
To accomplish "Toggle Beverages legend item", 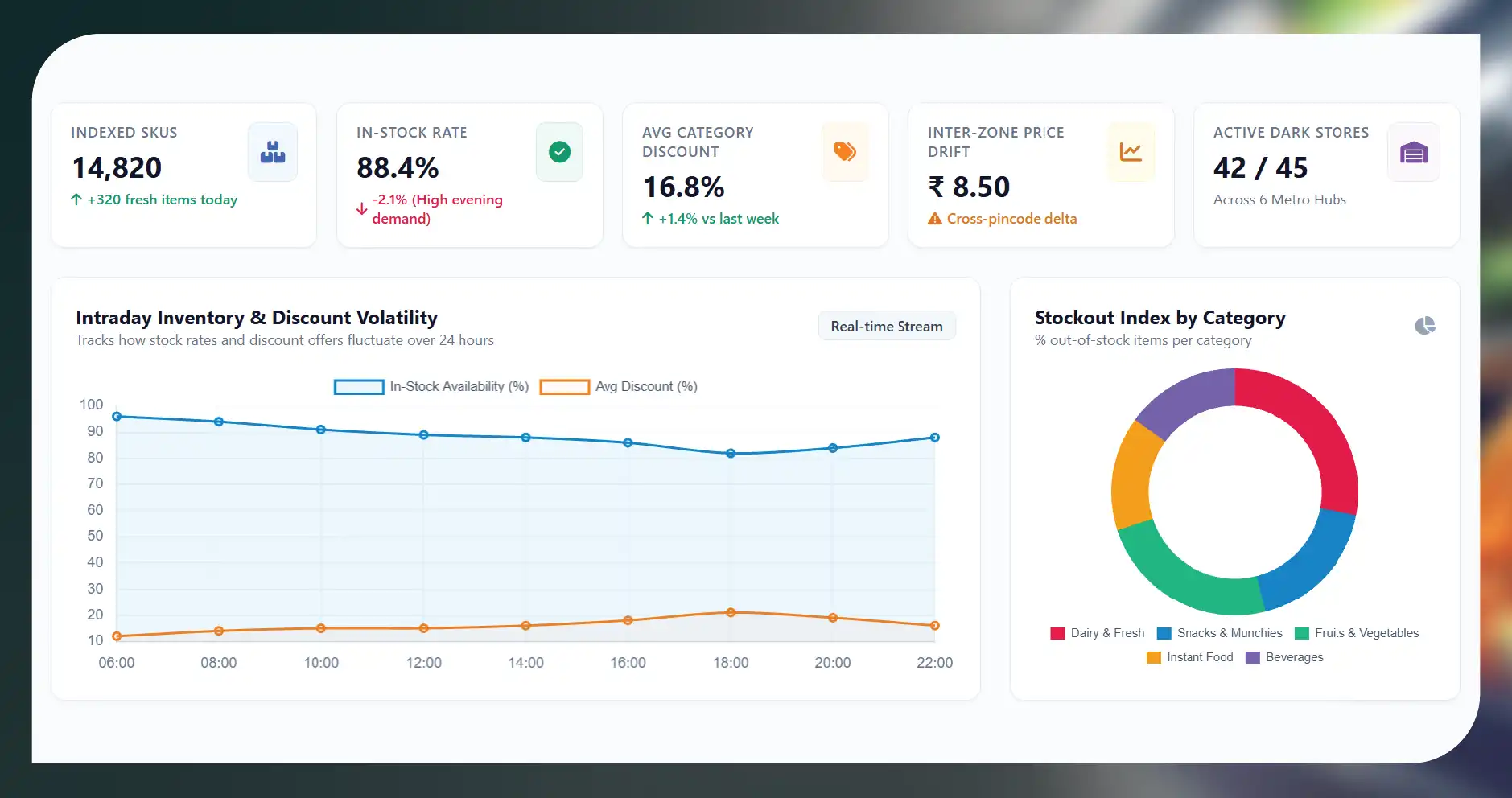I will click(1284, 657).
